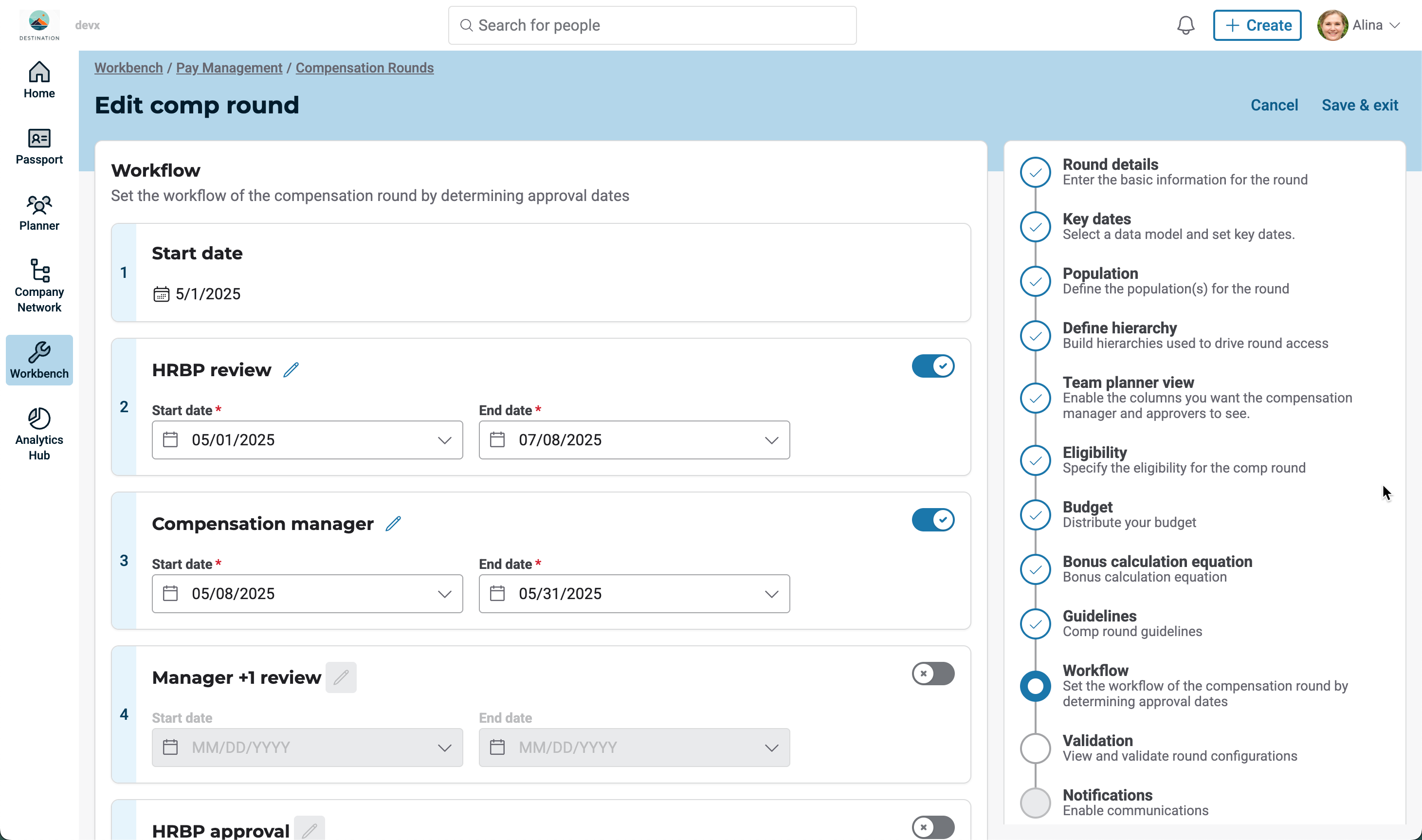The image size is (1422, 840).
Task: Expand the HRBP review end date dropdown
Action: 771,440
